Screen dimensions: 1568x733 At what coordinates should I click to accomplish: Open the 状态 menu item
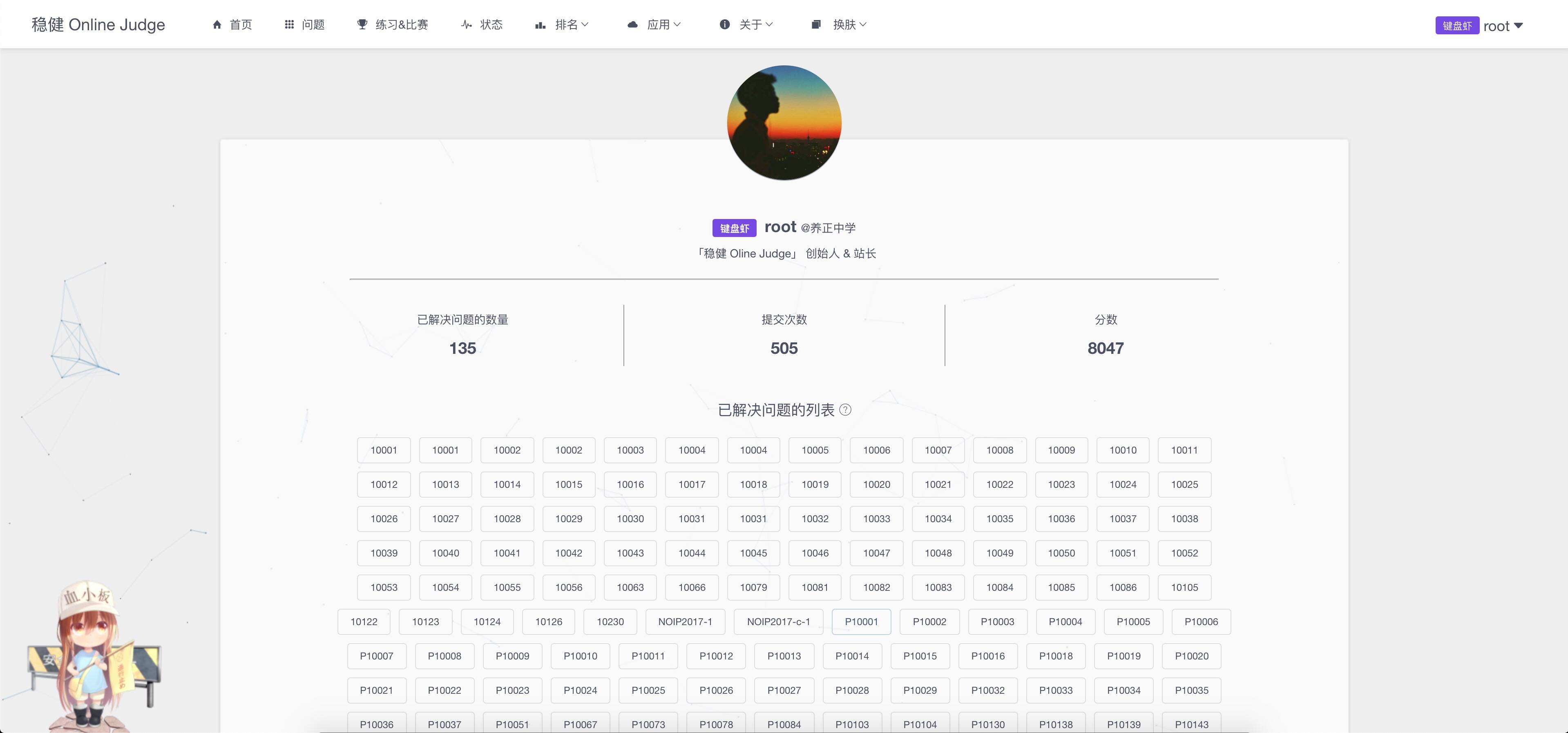tap(491, 25)
